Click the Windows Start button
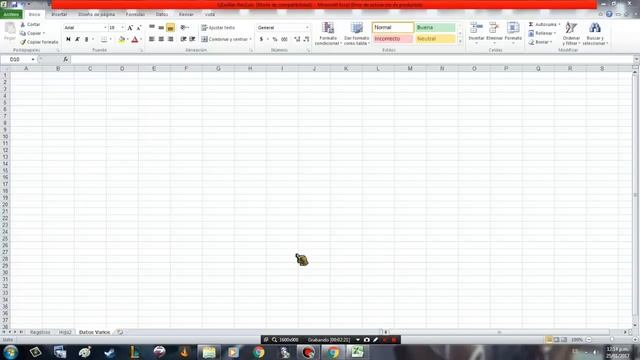Image resolution: width=640 pixels, height=360 pixels. coord(11,352)
